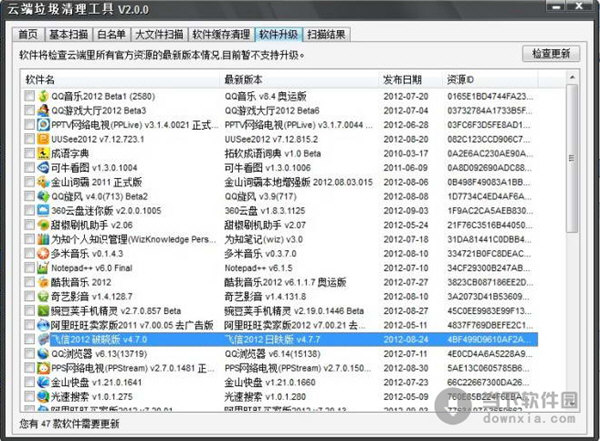Screen dimensions: 600x441
Task: Select the 成语字典 software name
Action: pos(70,154)
